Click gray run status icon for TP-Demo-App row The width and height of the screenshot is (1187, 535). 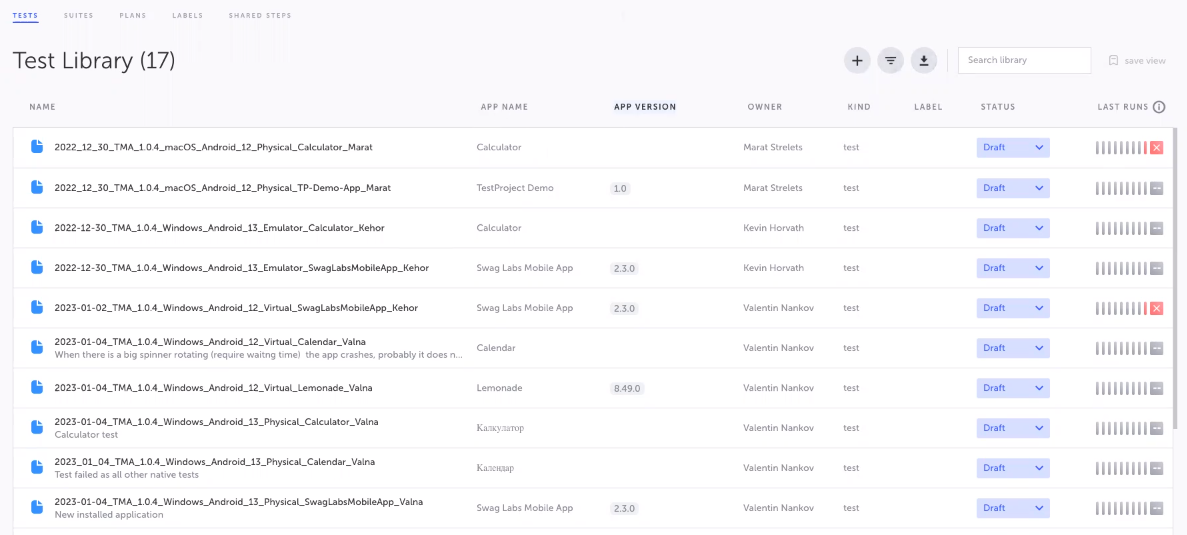click(x=1156, y=188)
